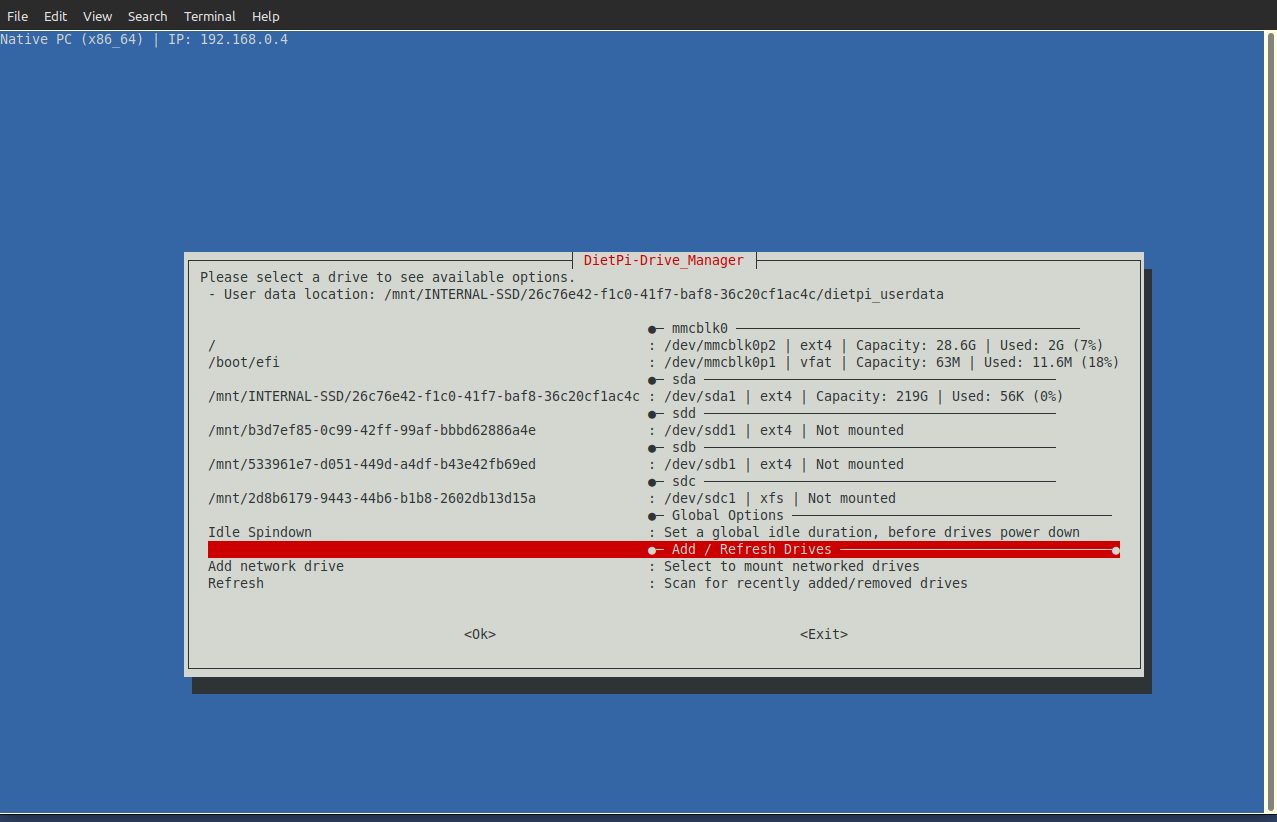Click the /dev/sdb1 Not mounted text
Viewport: 1277px width, 822px height.
[784, 464]
